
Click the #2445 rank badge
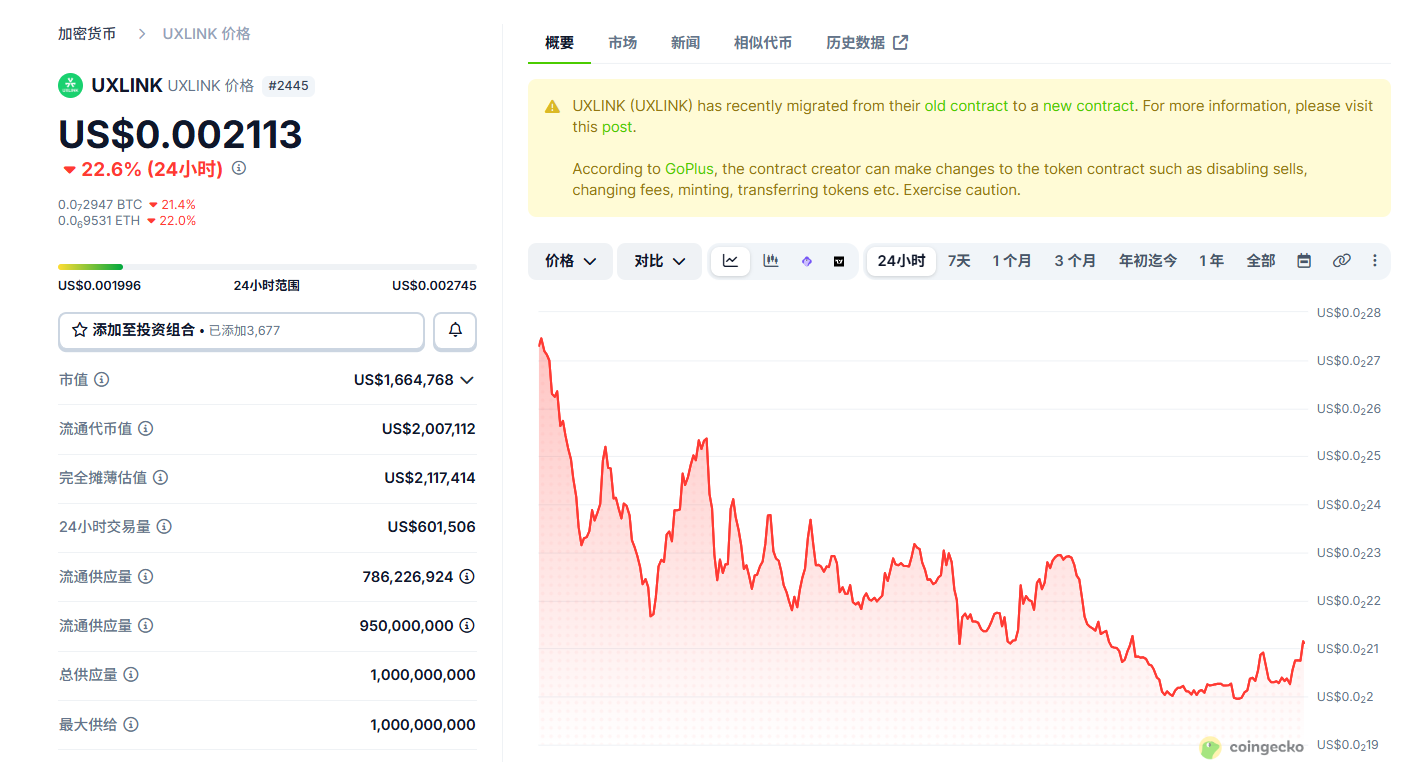[288, 86]
